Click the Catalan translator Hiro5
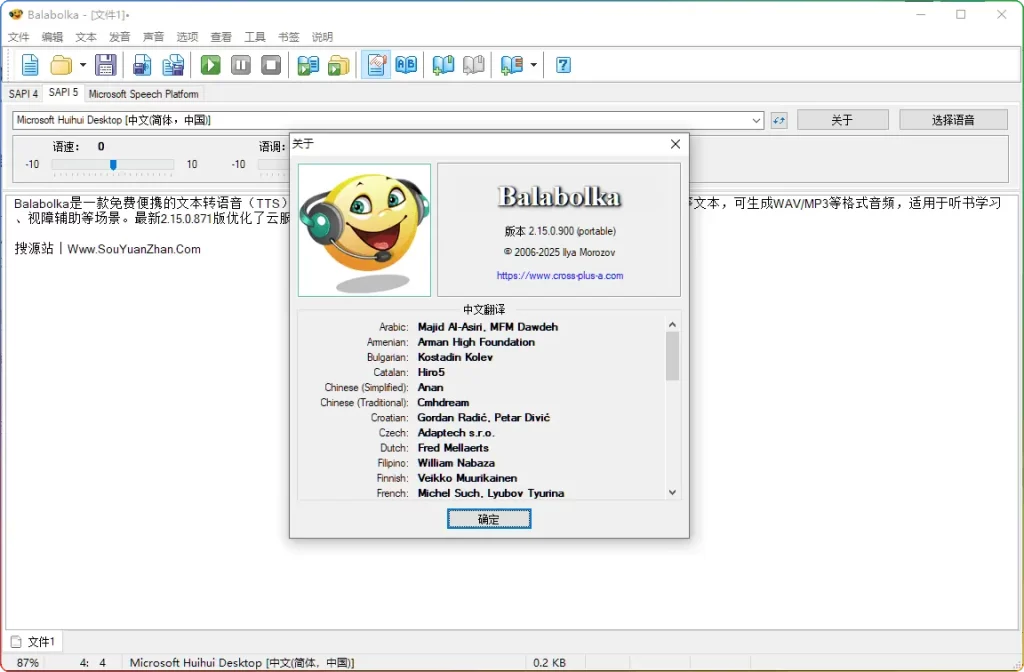Image resolution: width=1024 pixels, height=672 pixels. click(431, 372)
